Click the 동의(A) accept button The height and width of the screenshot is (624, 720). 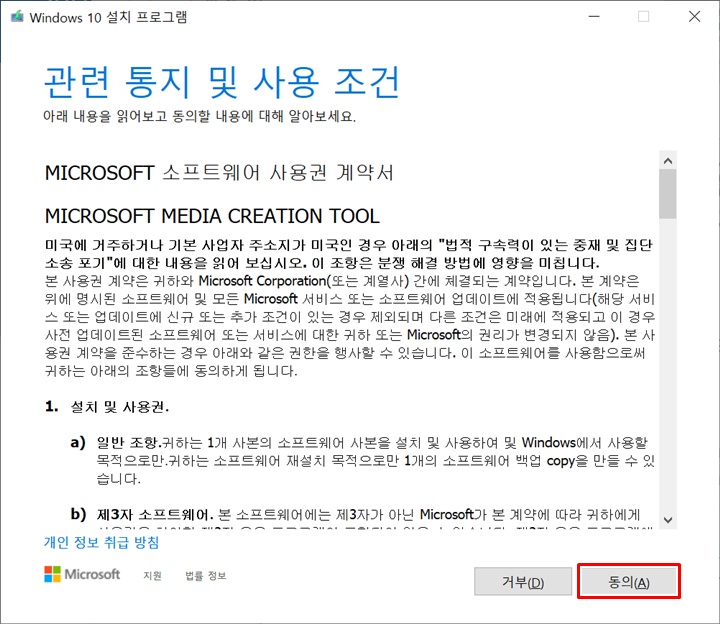point(629,581)
